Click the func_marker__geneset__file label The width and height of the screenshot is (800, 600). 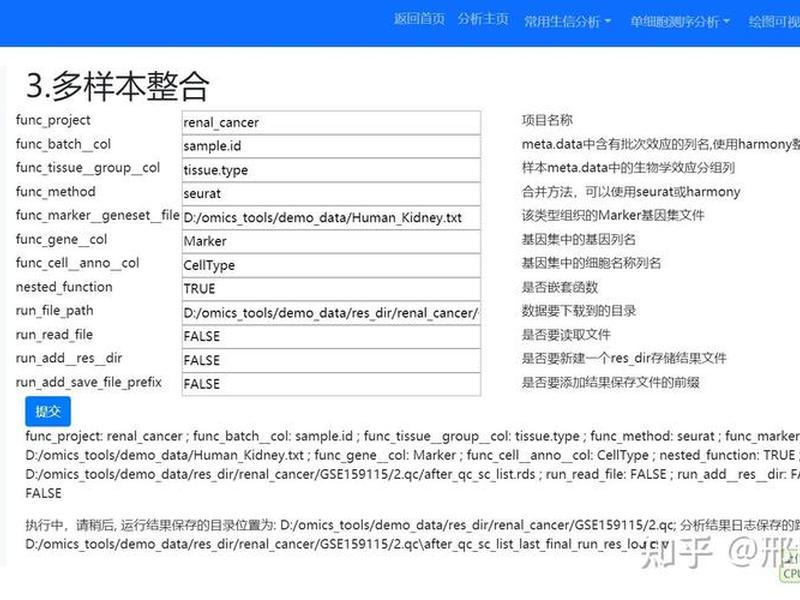coord(97,216)
